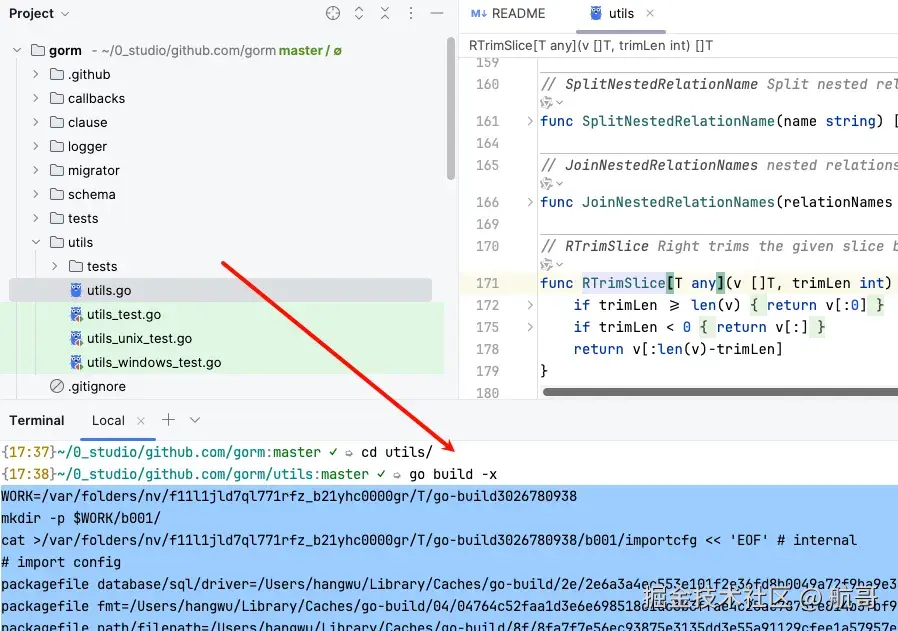Select the migrator folder
This screenshot has width=898, height=631.
(93, 171)
